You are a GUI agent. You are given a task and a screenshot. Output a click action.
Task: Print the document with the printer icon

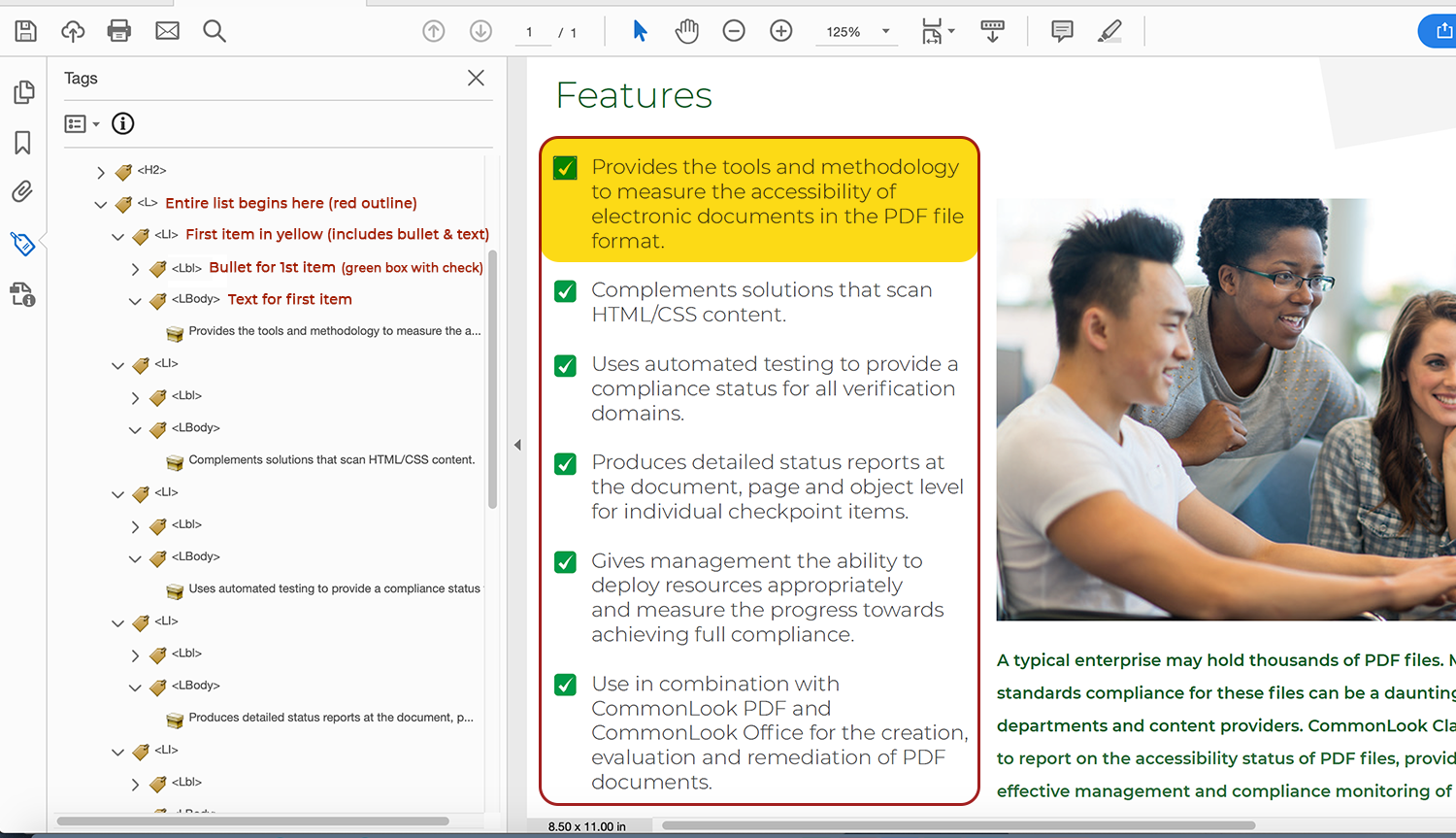point(119,31)
